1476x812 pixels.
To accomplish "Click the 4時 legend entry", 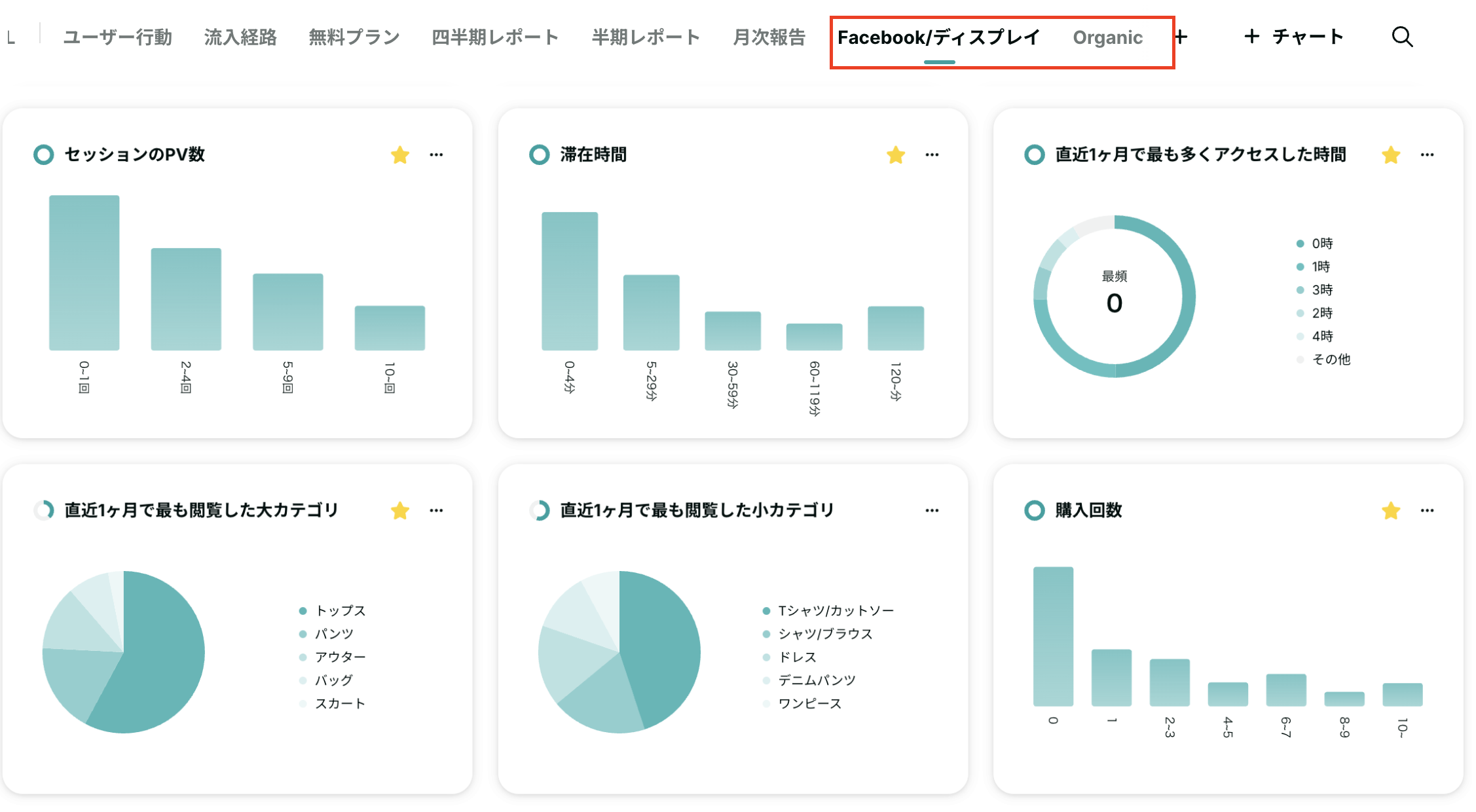I will click(x=1315, y=337).
